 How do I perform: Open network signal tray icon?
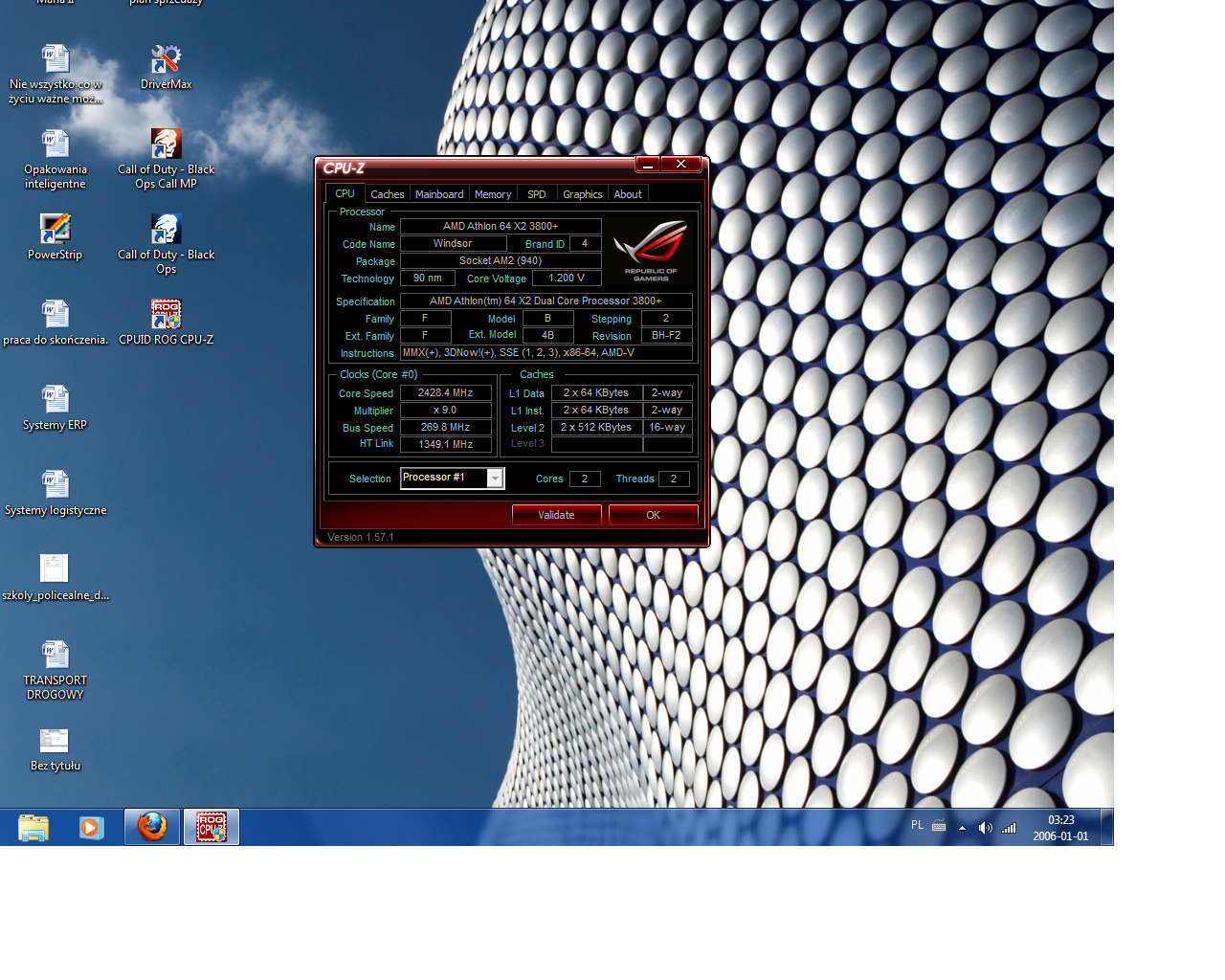[x=1009, y=828]
